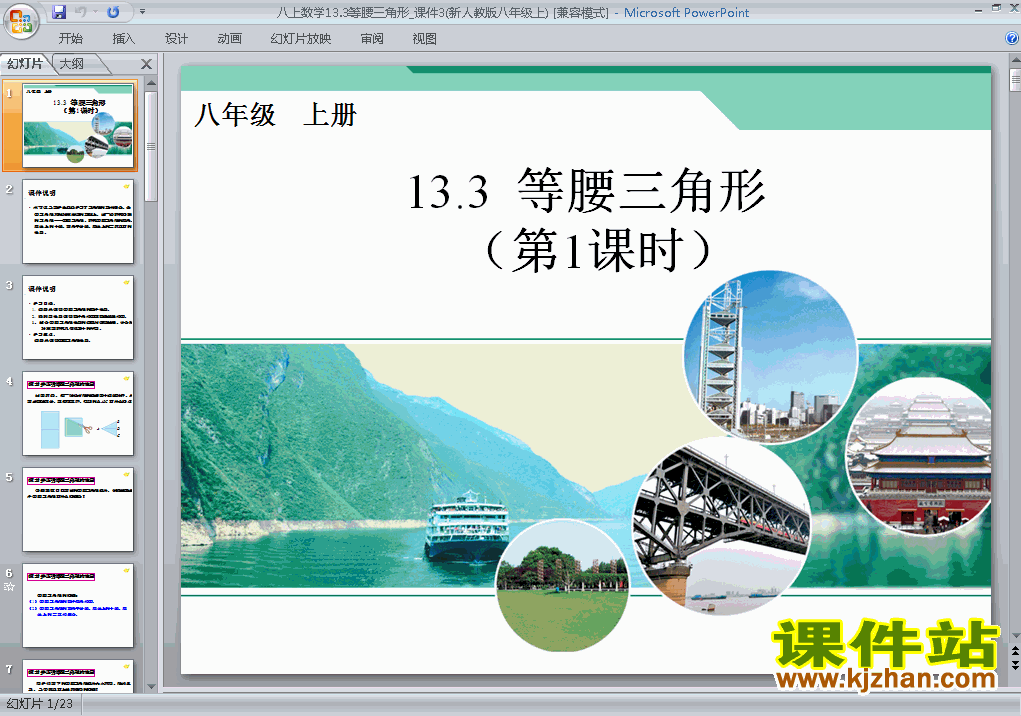Screen dimensions: 1021x716
Task: Select slide 6 thumbnail
Action: pos(78,606)
